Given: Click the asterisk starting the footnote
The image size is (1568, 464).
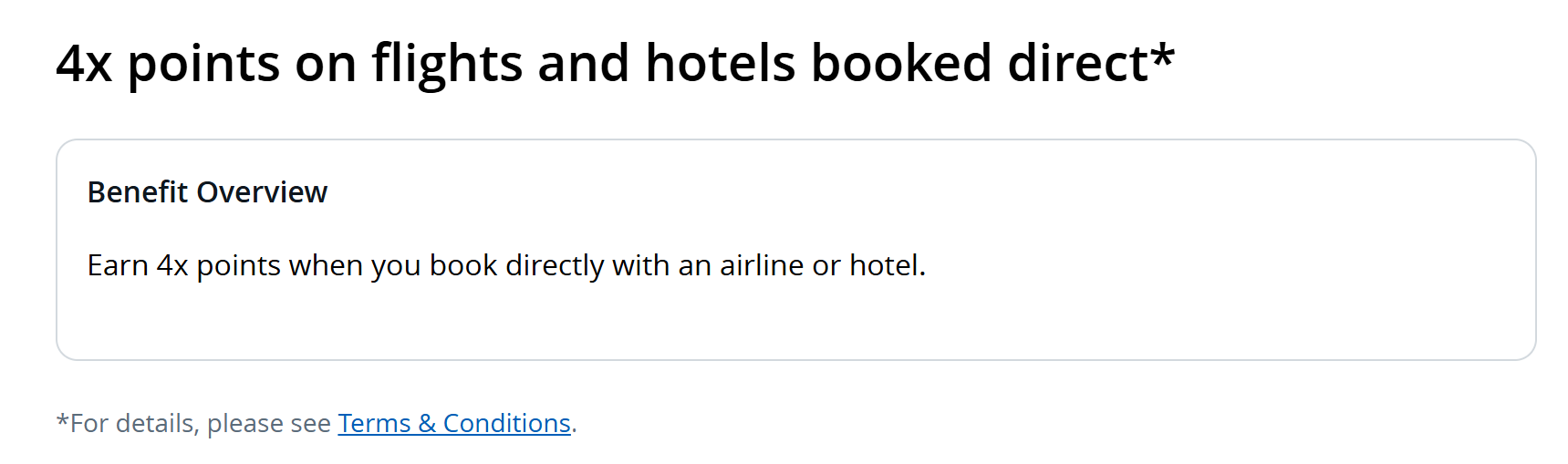Looking at the screenshot, I should 62,420.
